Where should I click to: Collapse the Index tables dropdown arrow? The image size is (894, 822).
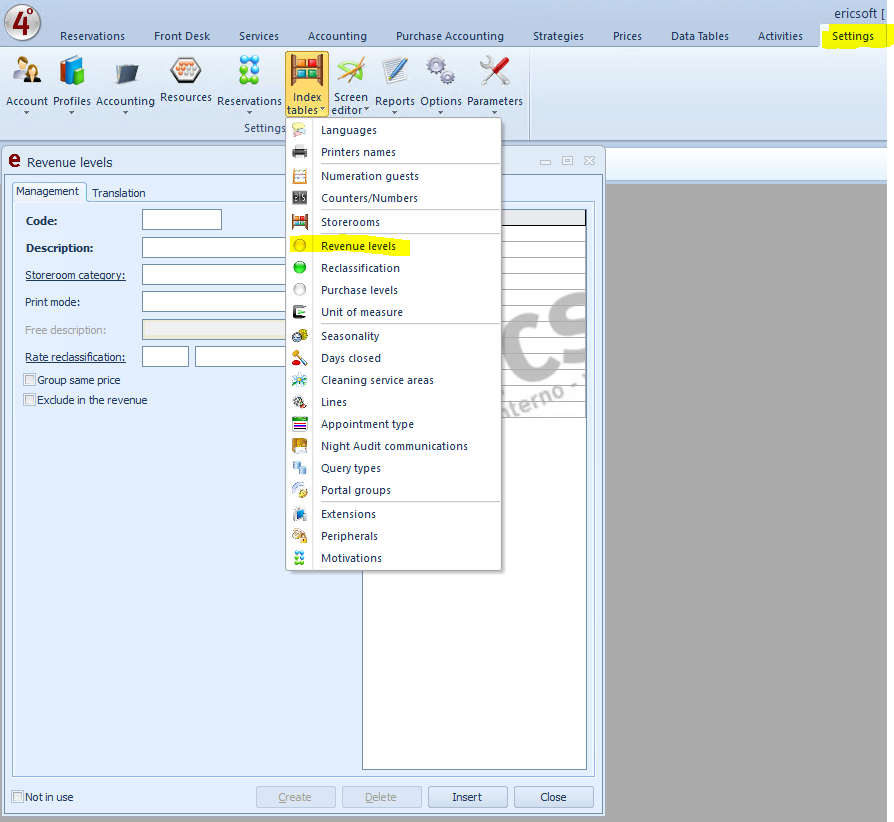click(x=322, y=109)
